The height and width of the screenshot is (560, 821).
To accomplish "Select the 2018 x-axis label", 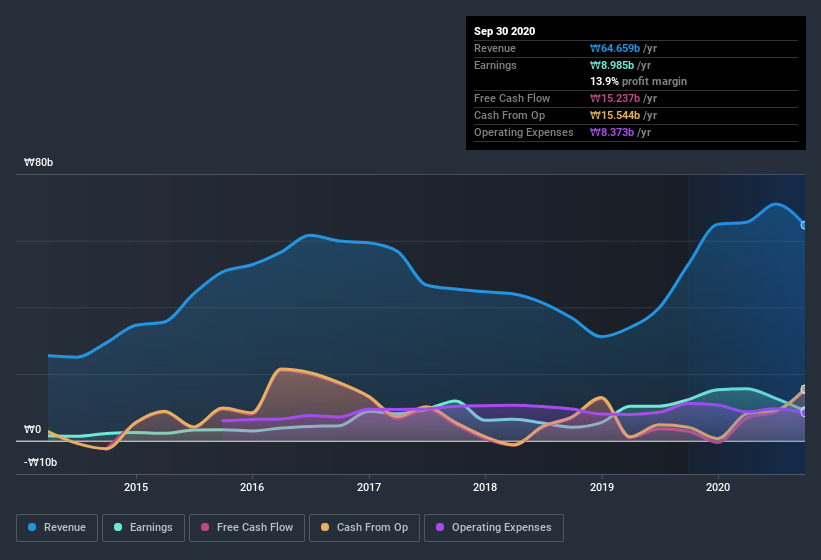I will (x=485, y=487).
